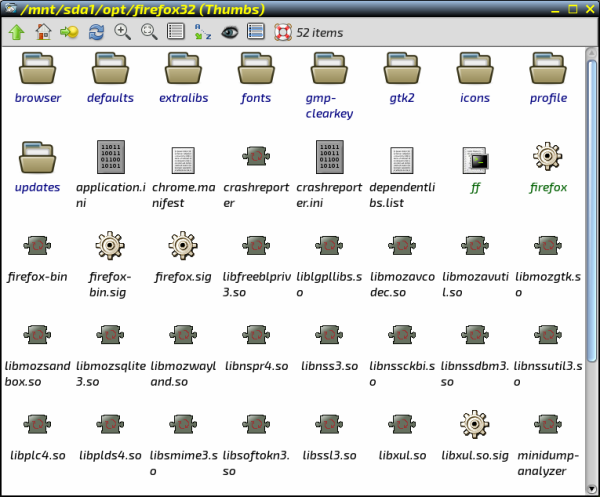Select the libmozsandbox.so library icon
This screenshot has height=497, width=600.
(37, 335)
